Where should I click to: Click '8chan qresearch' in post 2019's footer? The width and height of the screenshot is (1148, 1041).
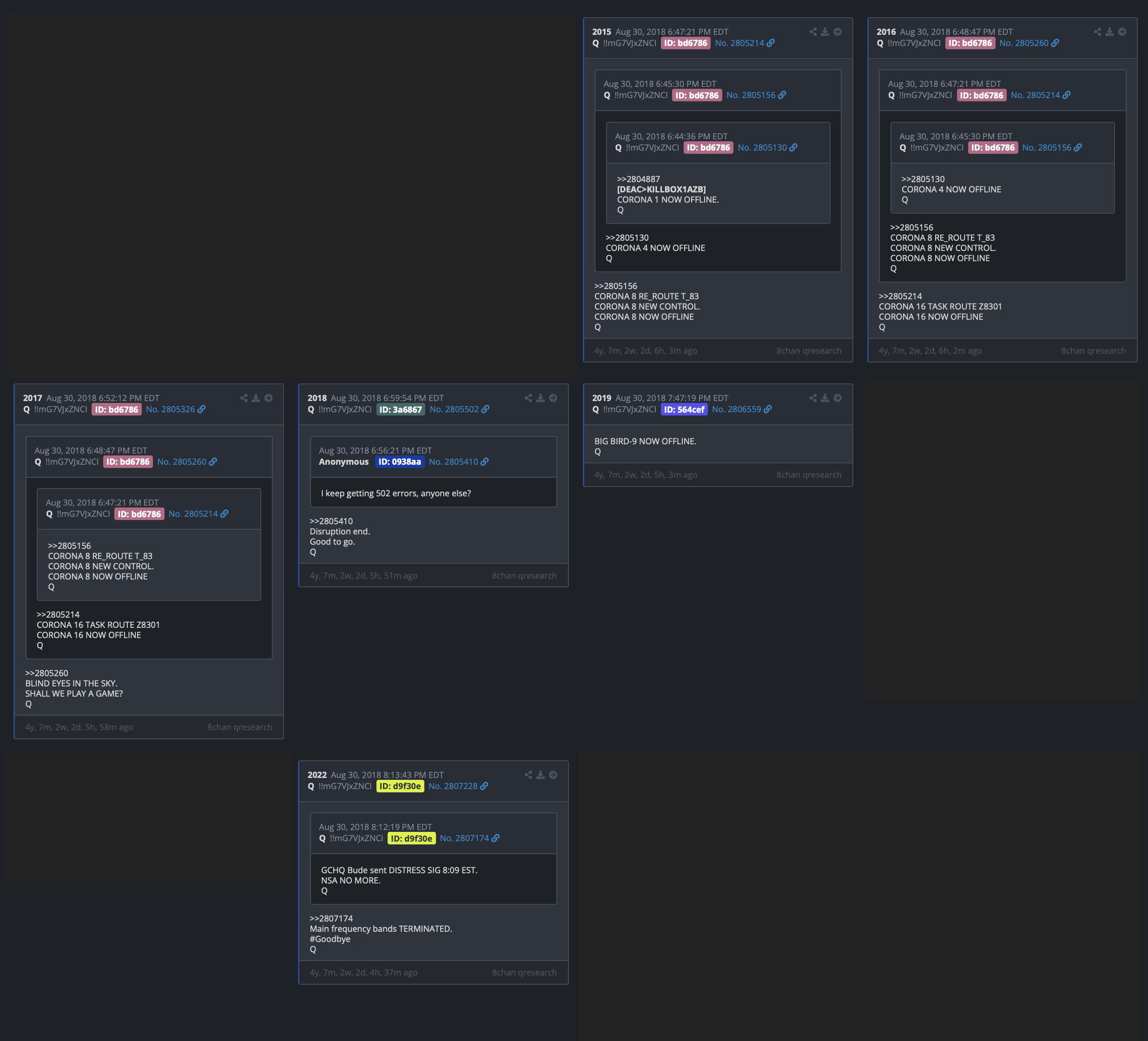809,475
